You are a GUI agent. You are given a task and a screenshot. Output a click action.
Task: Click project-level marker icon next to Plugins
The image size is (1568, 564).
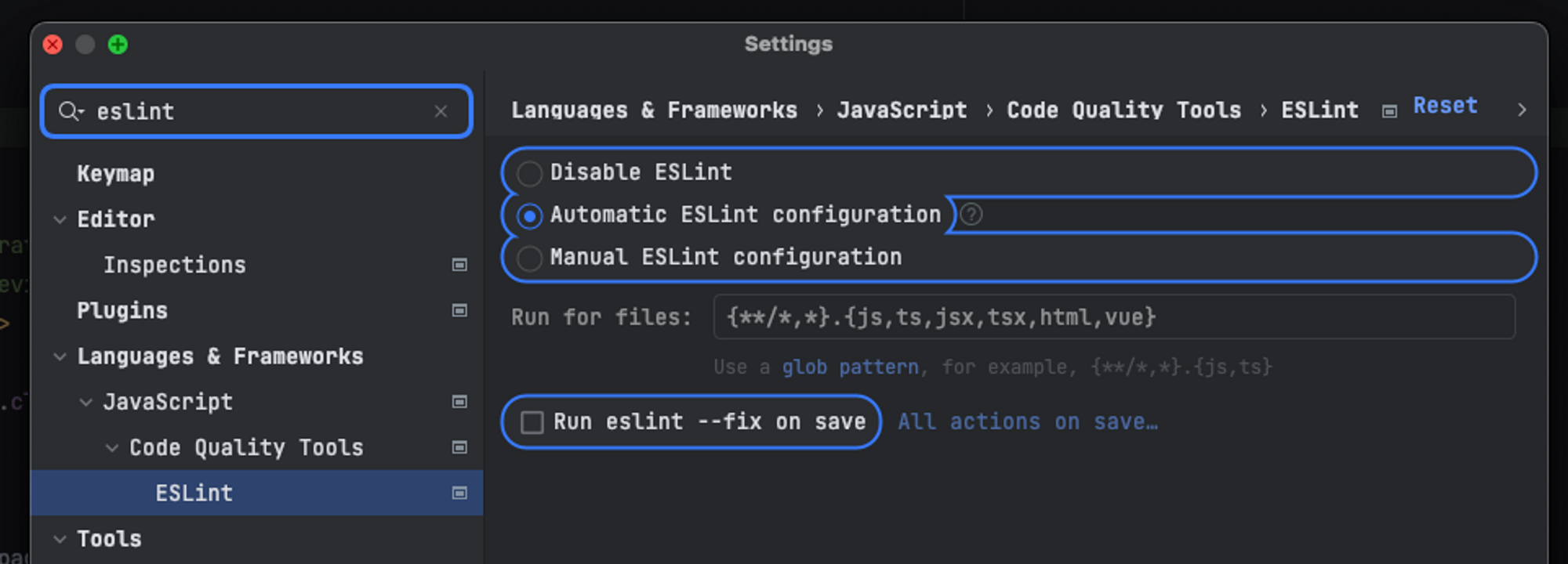459,310
